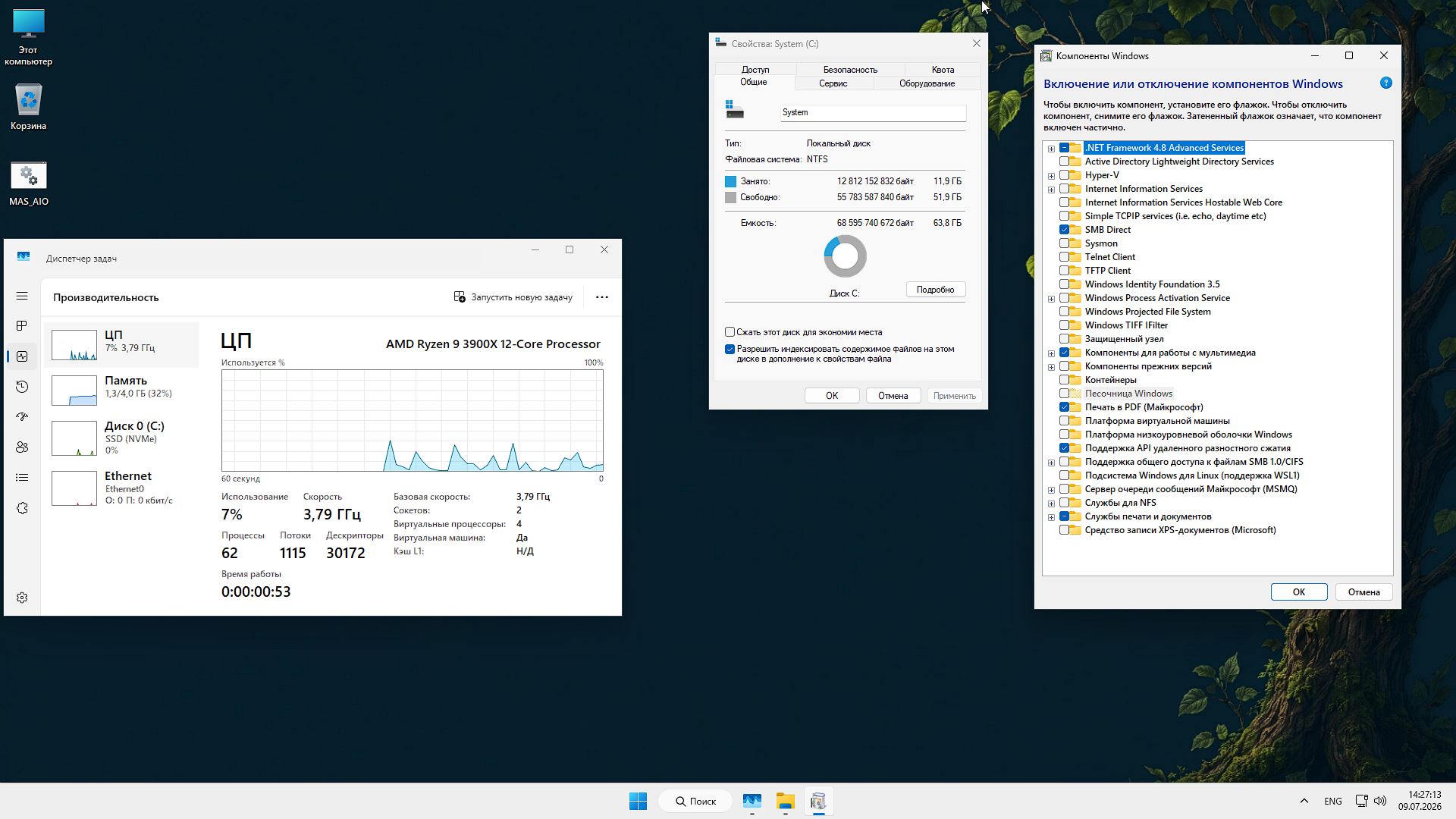Click the Поиск taskbar search box
The width and height of the screenshot is (1456, 819).
click(x=695, y=801)
